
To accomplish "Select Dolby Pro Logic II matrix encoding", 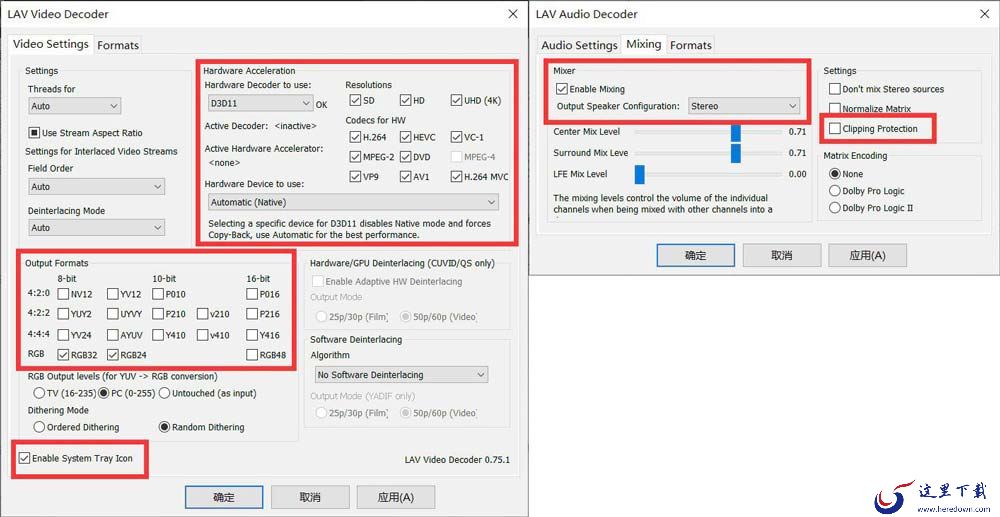I will point(834,208).
